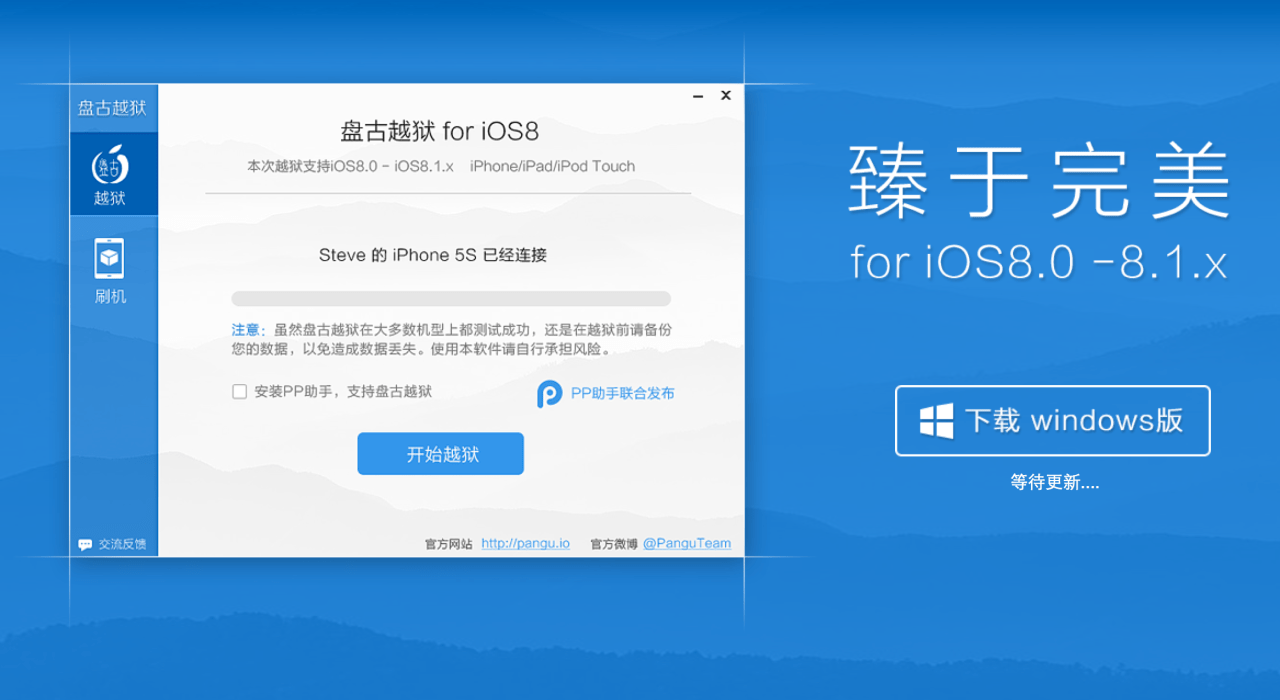This screenshot has height=700, width=1280.
Task: Switch to the 刷机 tab label
Action: [110, 297]
